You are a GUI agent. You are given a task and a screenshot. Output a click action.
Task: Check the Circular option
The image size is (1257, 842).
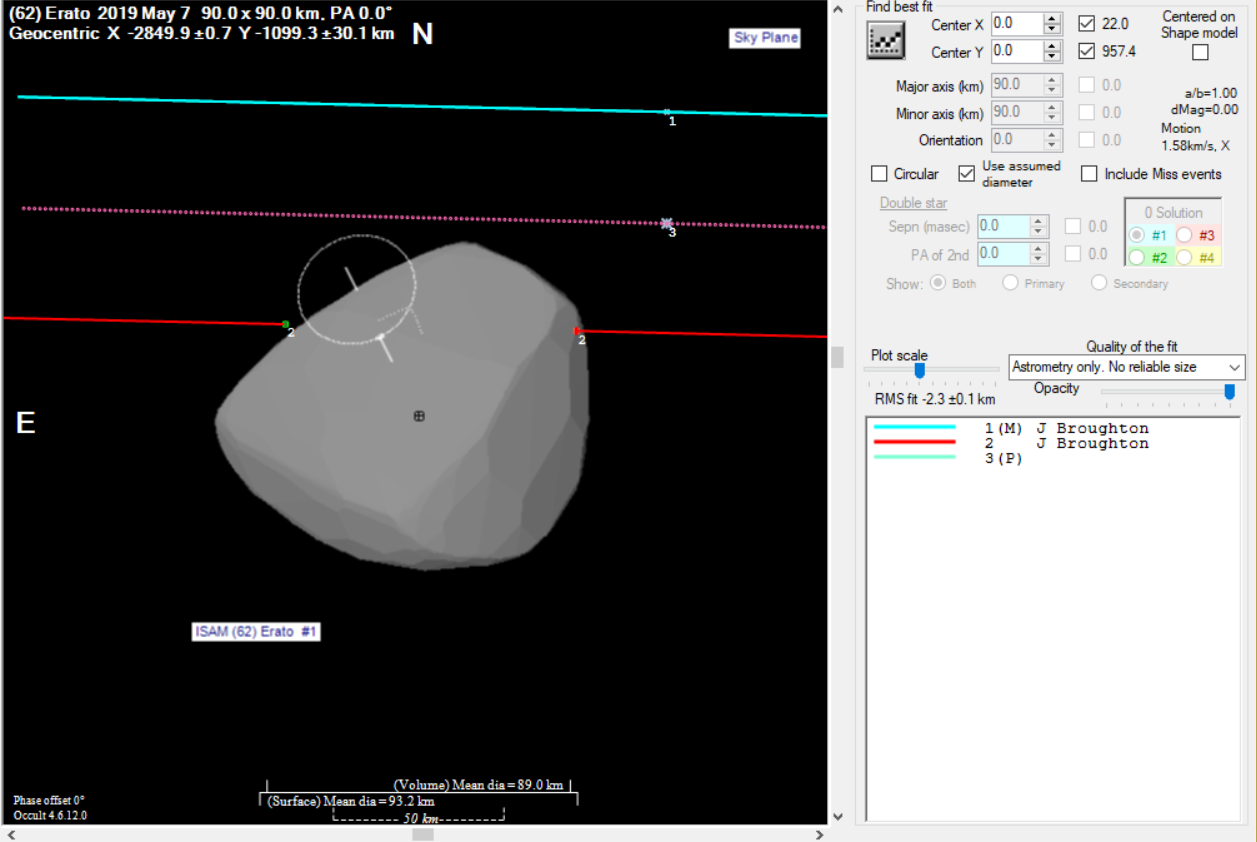[880, 174]
